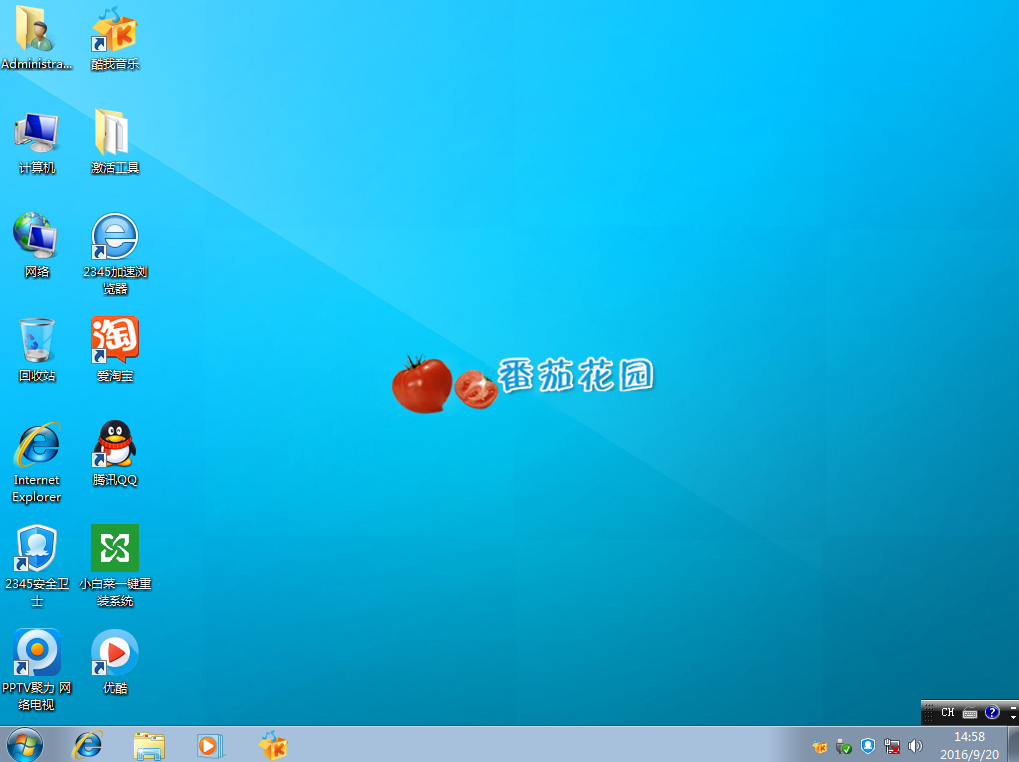Select the Internet Explorer desktop icon
This screenshot has height=762, width=1019.
[x=36, y=463]
